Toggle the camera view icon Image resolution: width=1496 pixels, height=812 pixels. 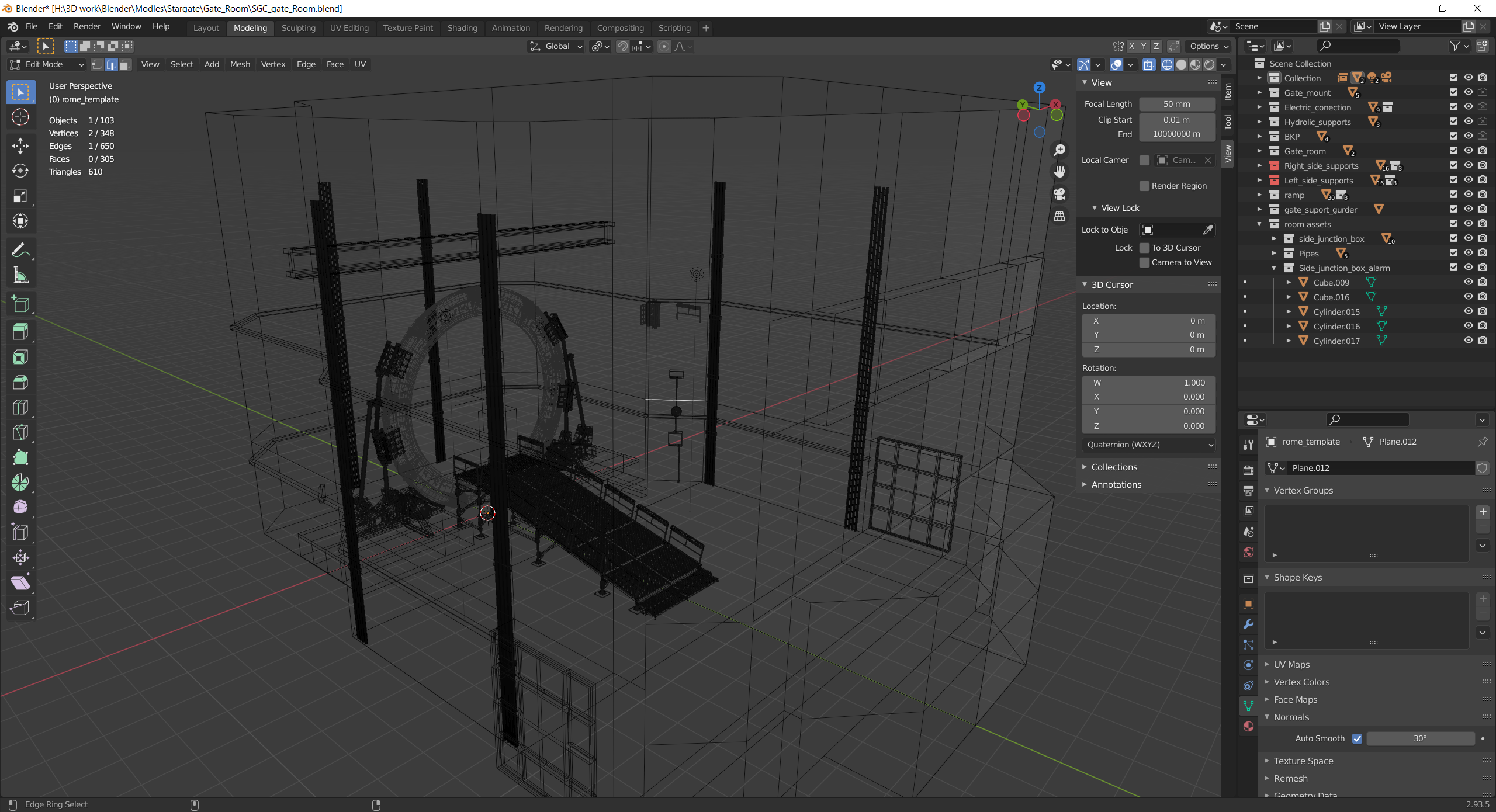(x=1059, y=194)
